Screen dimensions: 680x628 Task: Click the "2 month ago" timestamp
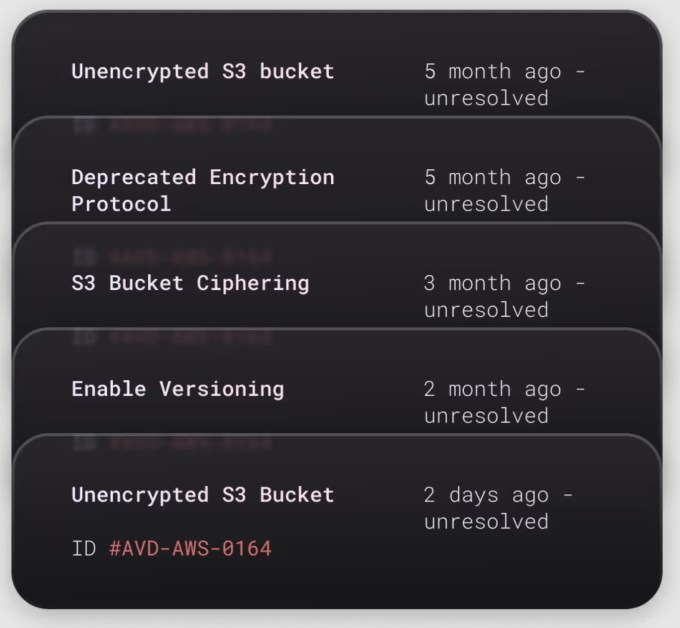point(492,389)
